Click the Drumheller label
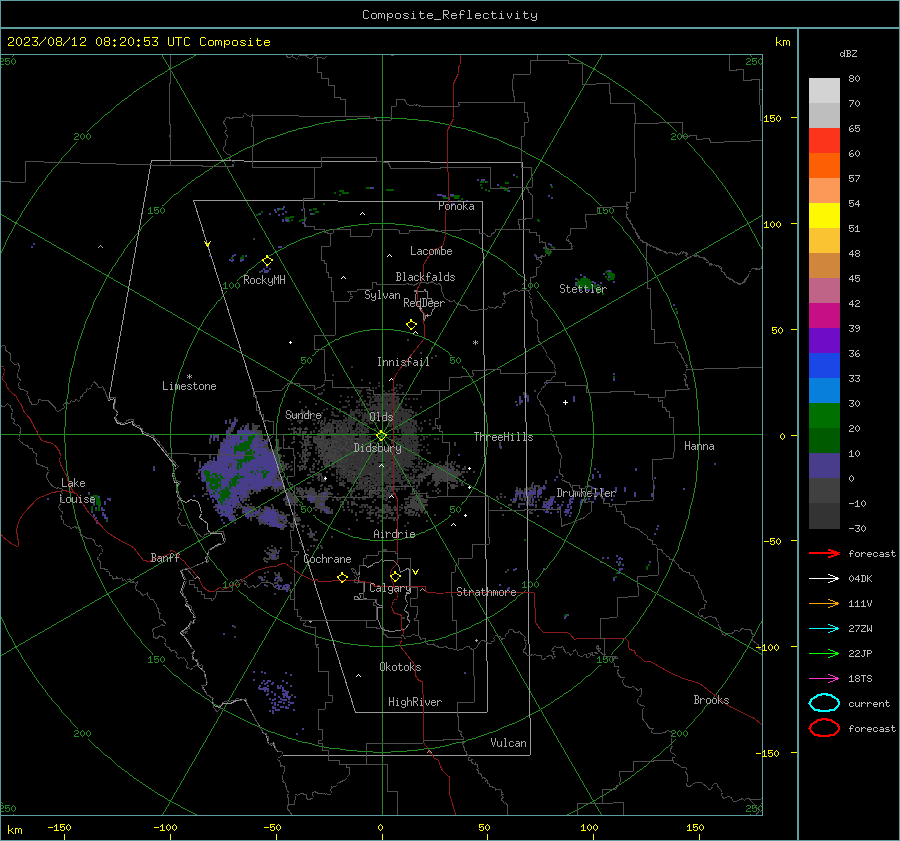 586,493
